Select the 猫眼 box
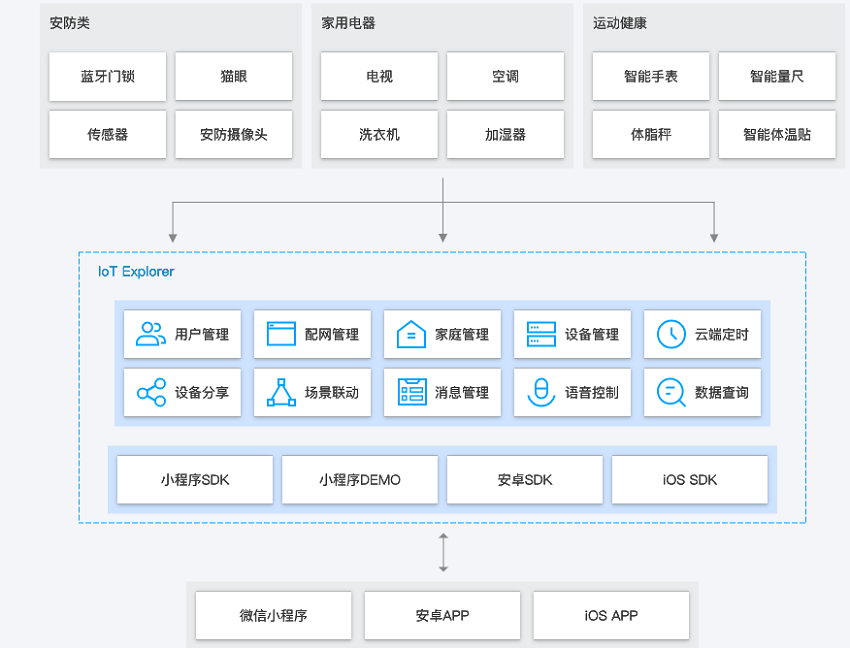The height and width of the screenshot is (648, 850). pos(234,76)
